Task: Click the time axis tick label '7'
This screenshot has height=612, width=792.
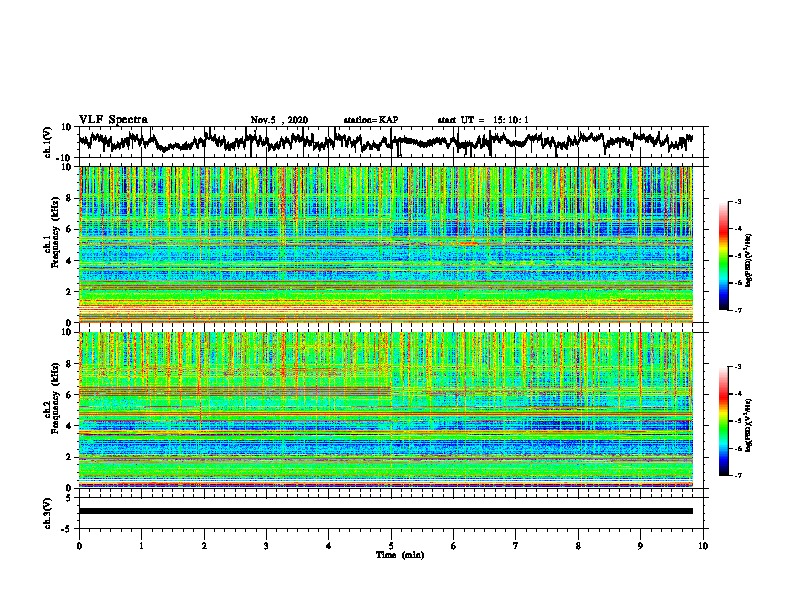Action: [x=516, y=546]
